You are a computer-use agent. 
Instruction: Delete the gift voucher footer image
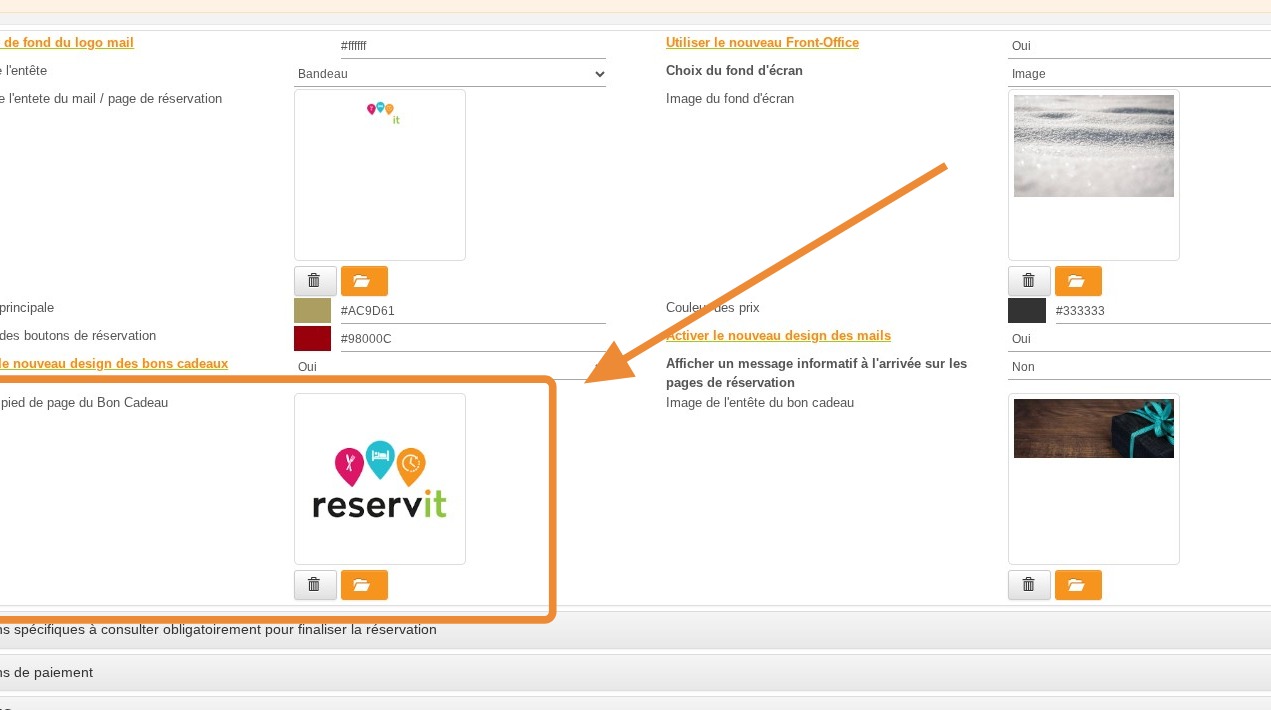point(314,585)
